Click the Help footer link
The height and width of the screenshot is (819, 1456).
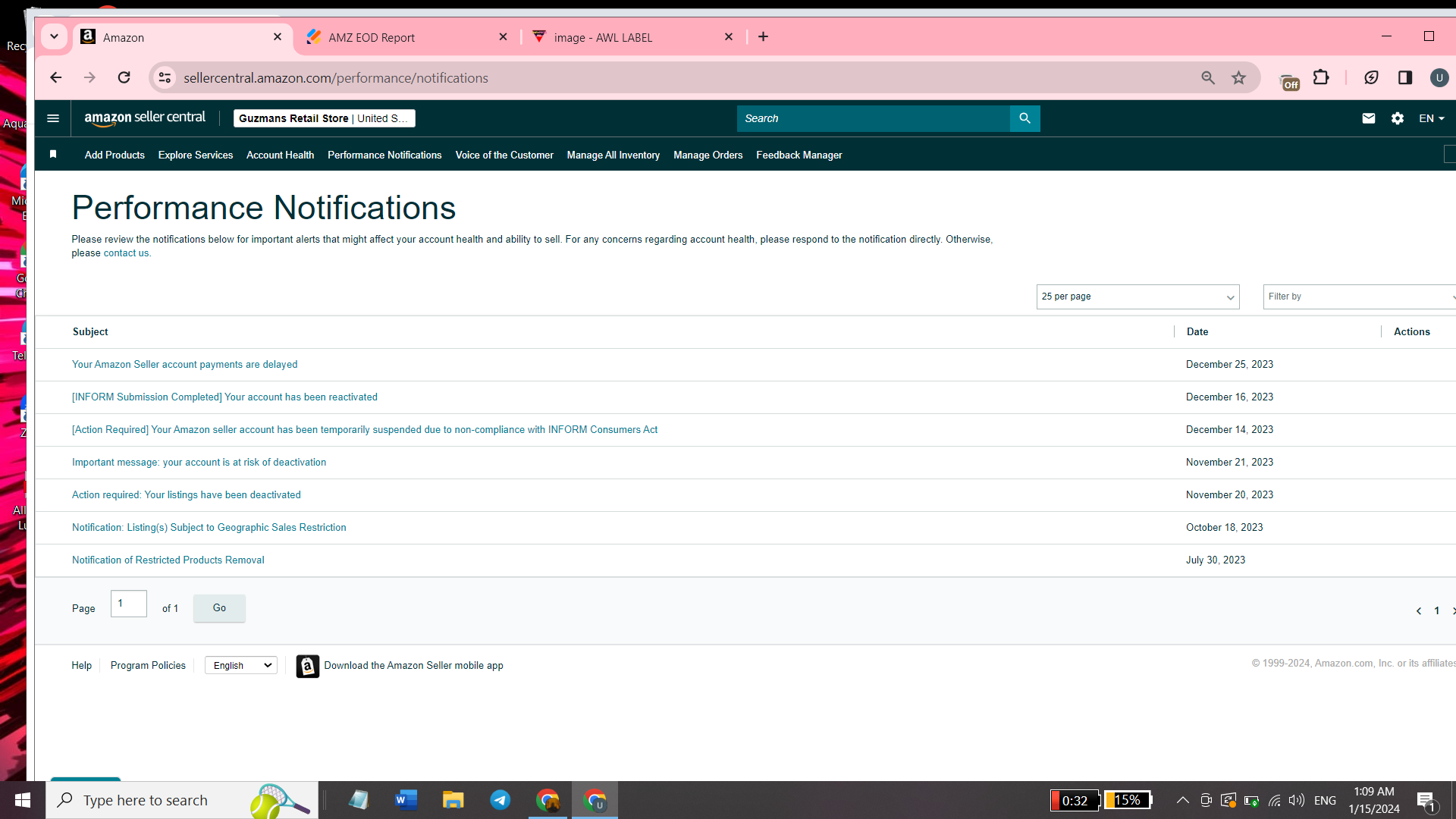pyautogui.click(x=81, y=665)
